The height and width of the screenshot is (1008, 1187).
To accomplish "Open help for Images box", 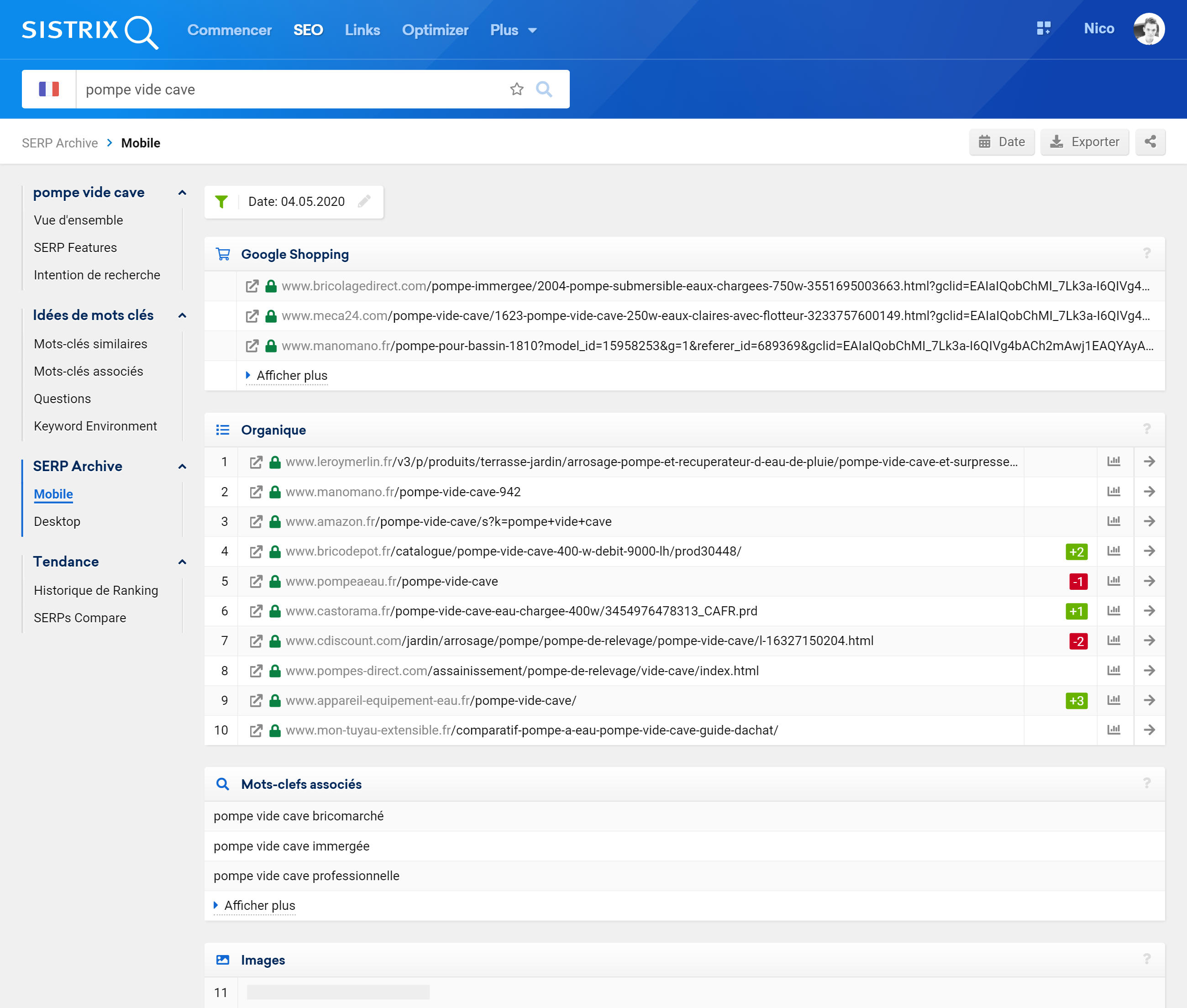I will pyautogui.click(x=1146, y=960).
